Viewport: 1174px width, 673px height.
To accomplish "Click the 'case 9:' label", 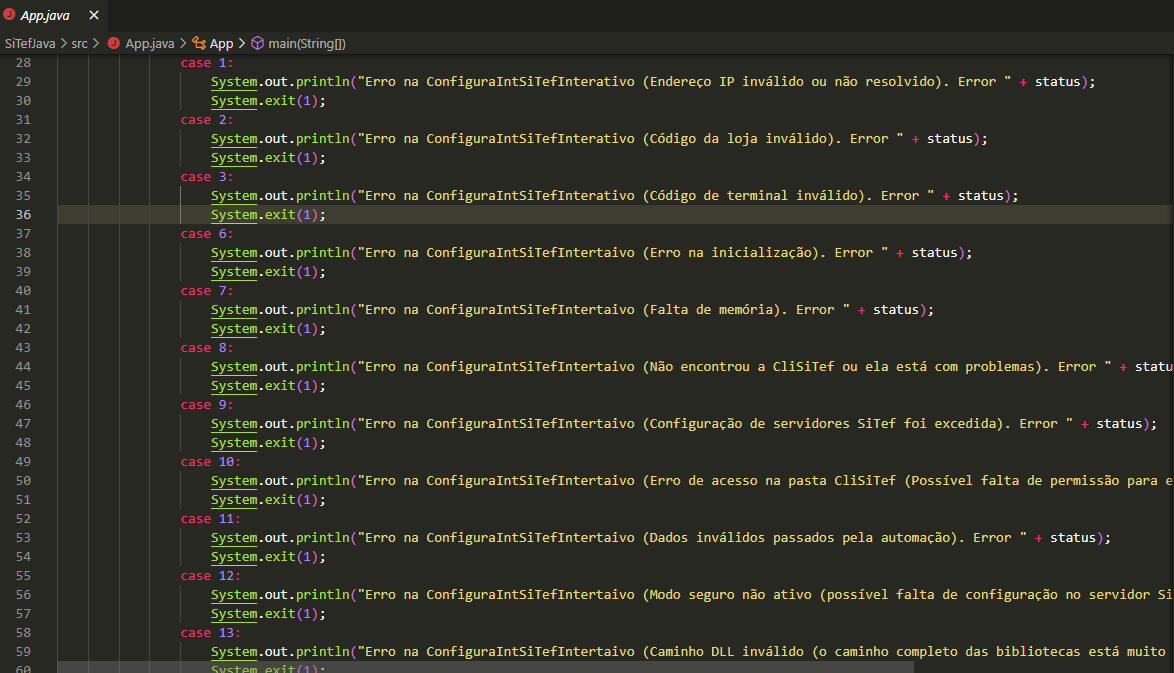I will click(207, 405).
